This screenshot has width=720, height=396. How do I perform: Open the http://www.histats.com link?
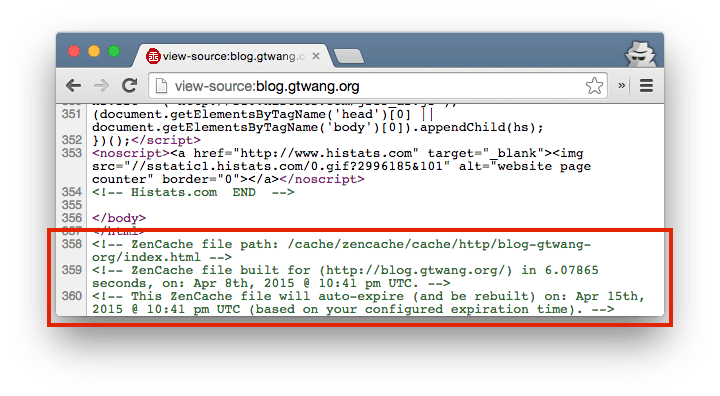[326, 153]
